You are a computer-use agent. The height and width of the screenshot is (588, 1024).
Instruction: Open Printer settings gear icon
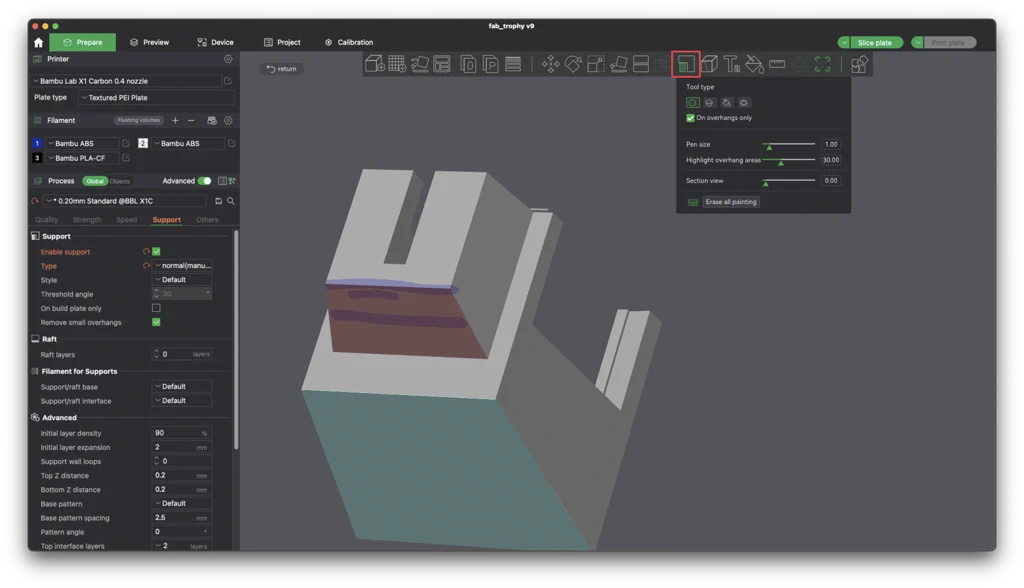(x=228, y=59)
